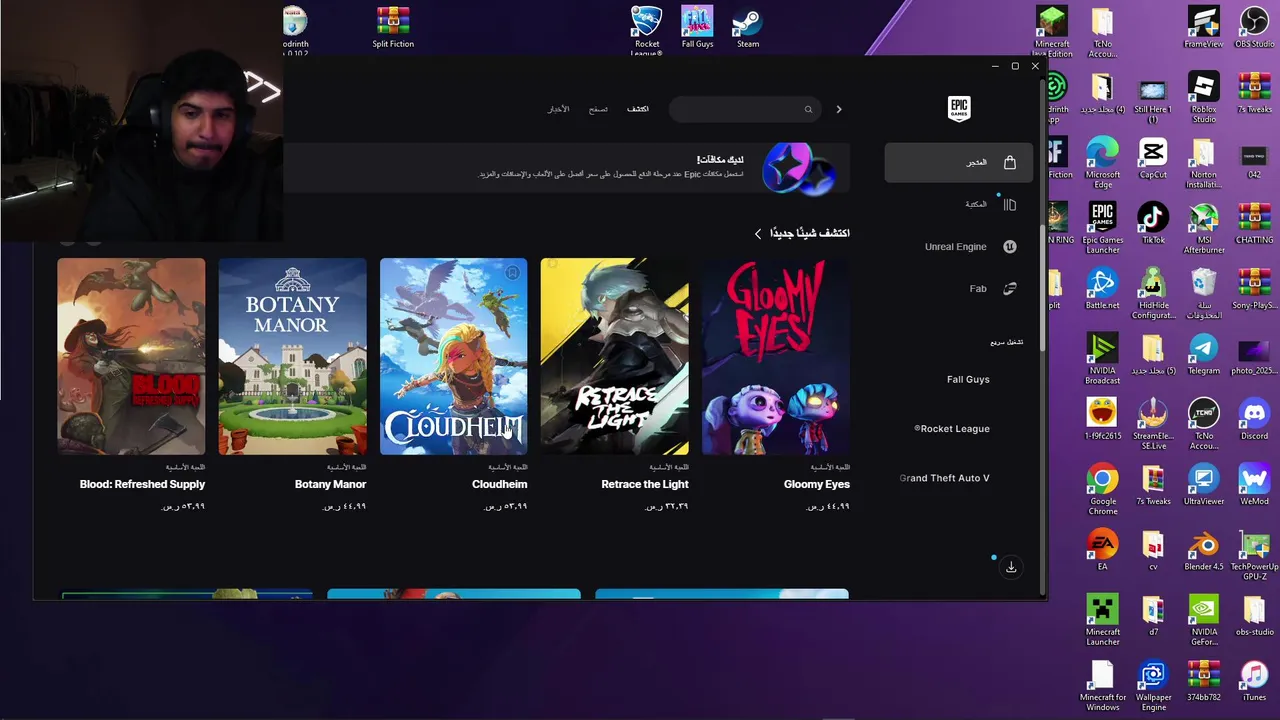Open the downloads icon in the Epic sidebar
The image size is (1280, 720).
[x=1011, y=567]
